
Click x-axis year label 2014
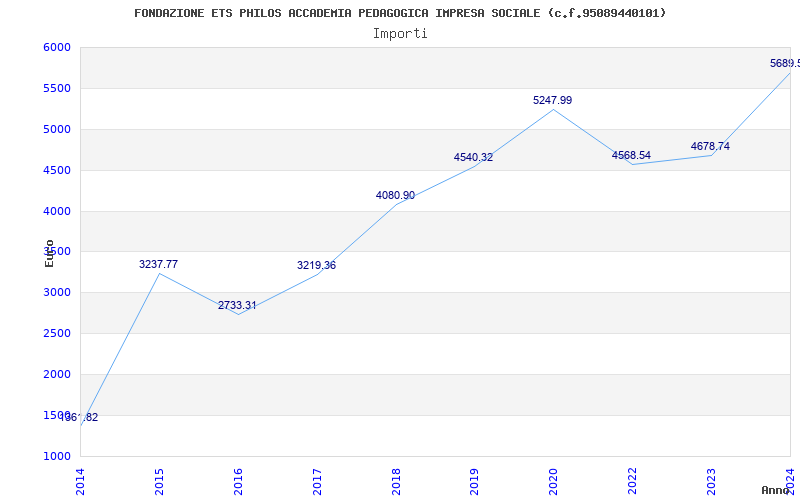point(80,482)
